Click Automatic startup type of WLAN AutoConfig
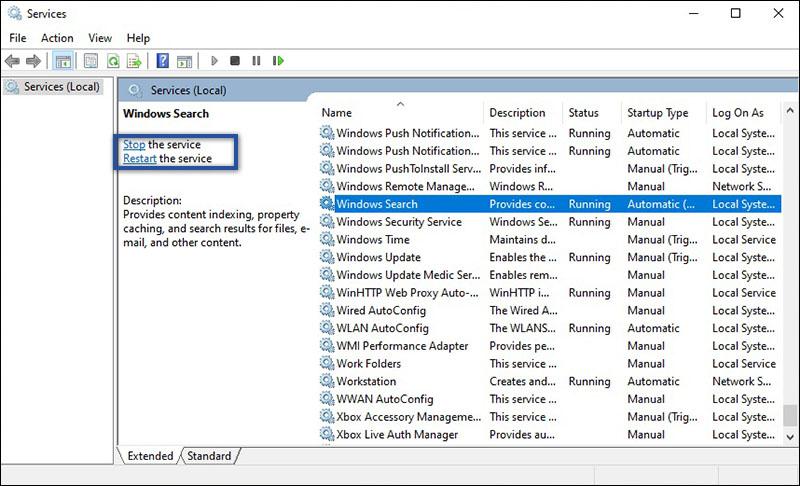Screen dimensions: 800x486 pos(653,328)
